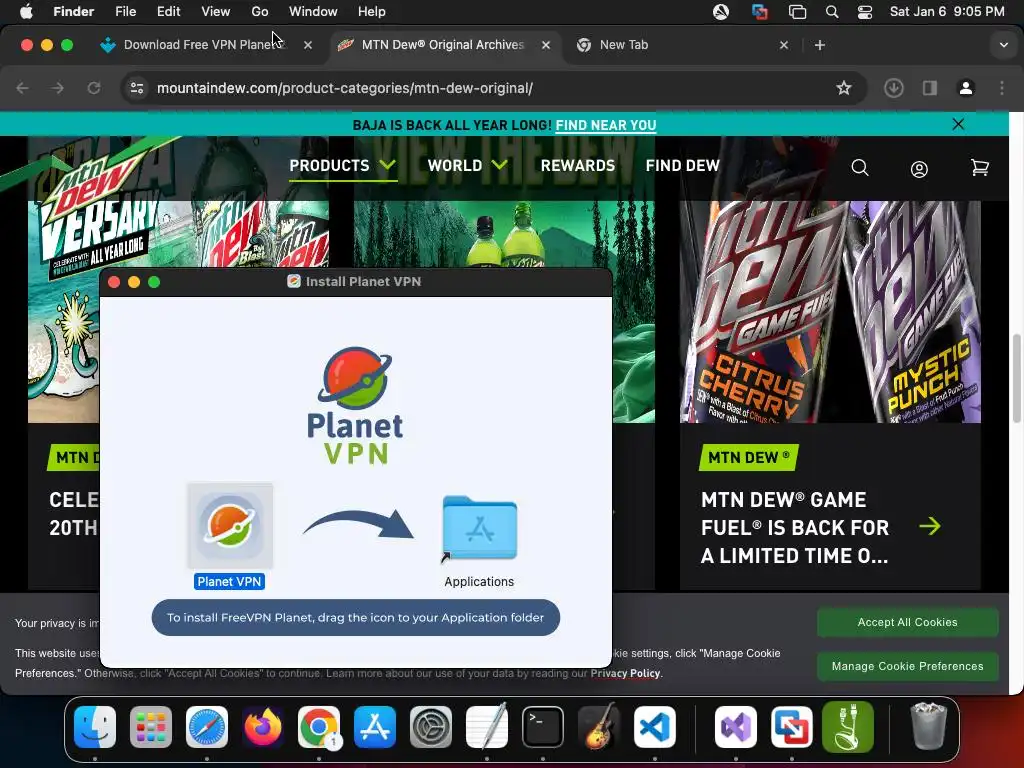Open the Chrome tab search chevron
This screenshot has height=768, width=1024.
coord(1003,45)
